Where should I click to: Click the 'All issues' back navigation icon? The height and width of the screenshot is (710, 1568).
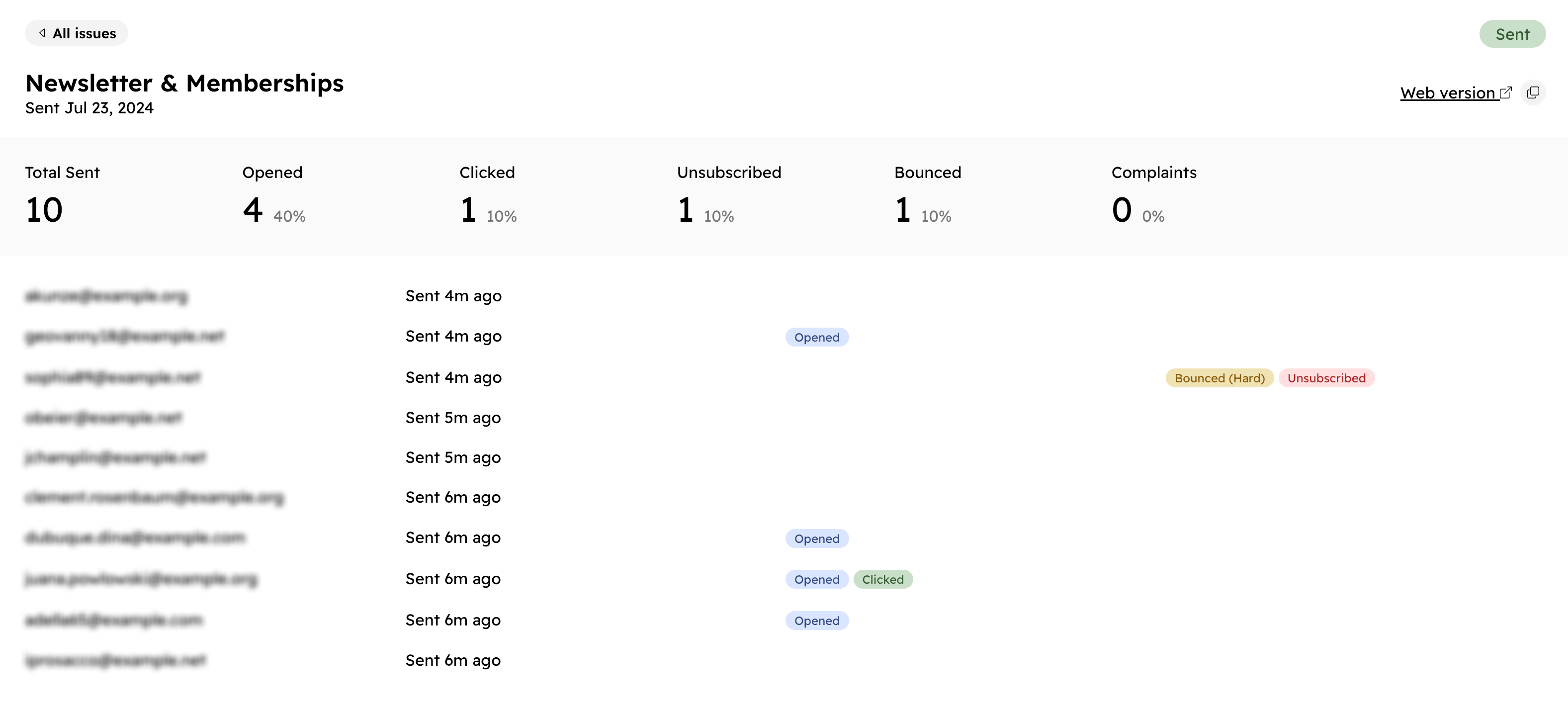[39, 33]
